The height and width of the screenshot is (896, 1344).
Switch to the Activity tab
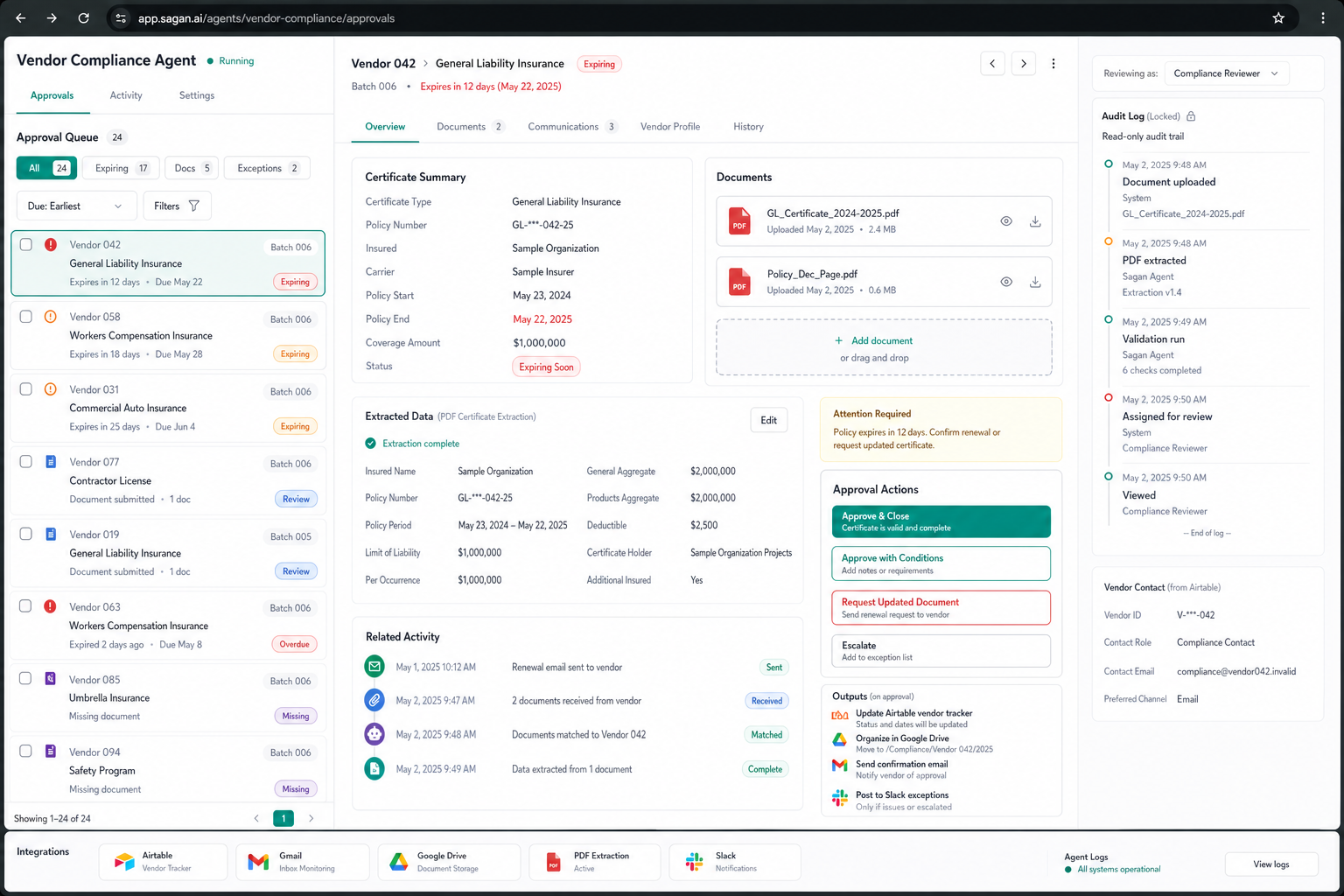126,95
